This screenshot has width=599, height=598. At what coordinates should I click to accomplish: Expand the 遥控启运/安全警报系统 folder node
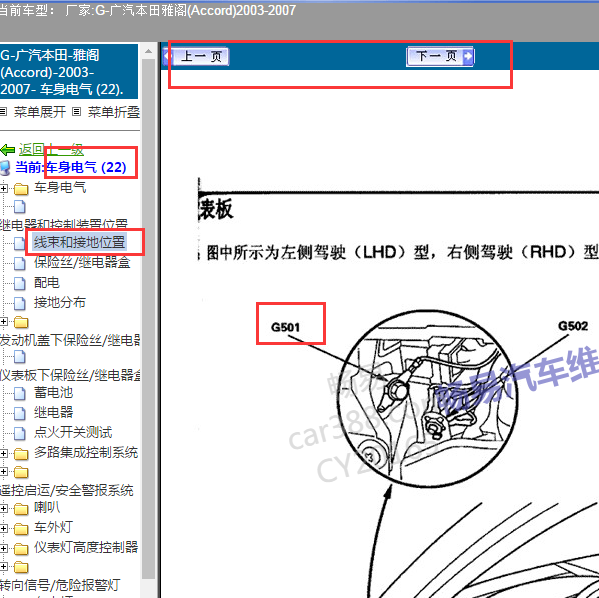point(4,472)
